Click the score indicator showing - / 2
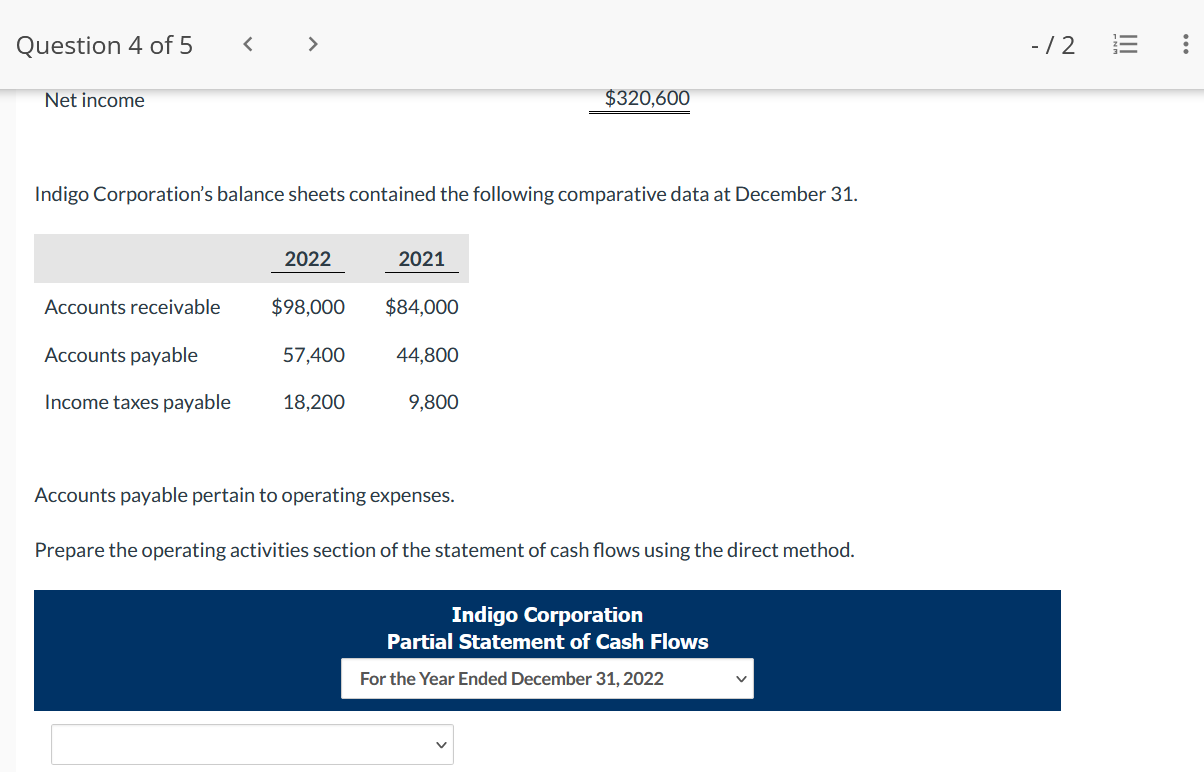The width and height of the screenshot is (1204, 772). [1052, 45]
